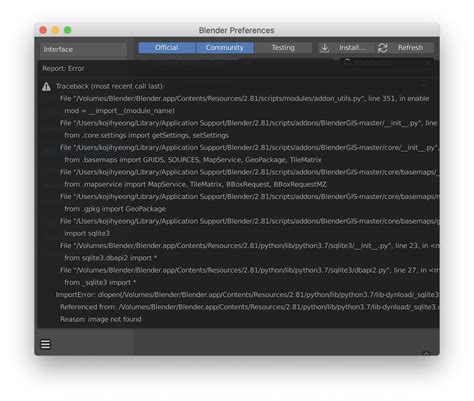Click the 'ImportError: dlopen' line
The width and height of the screenshot is (474, 401).
[247, 295]
